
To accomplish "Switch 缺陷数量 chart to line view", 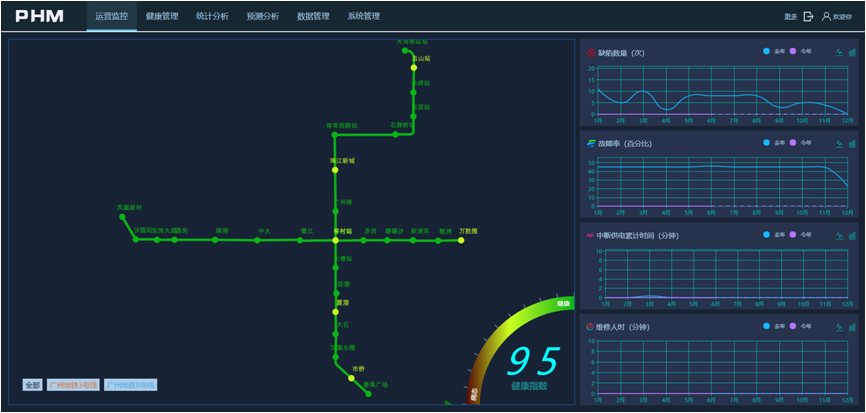I will click(839, 52).
